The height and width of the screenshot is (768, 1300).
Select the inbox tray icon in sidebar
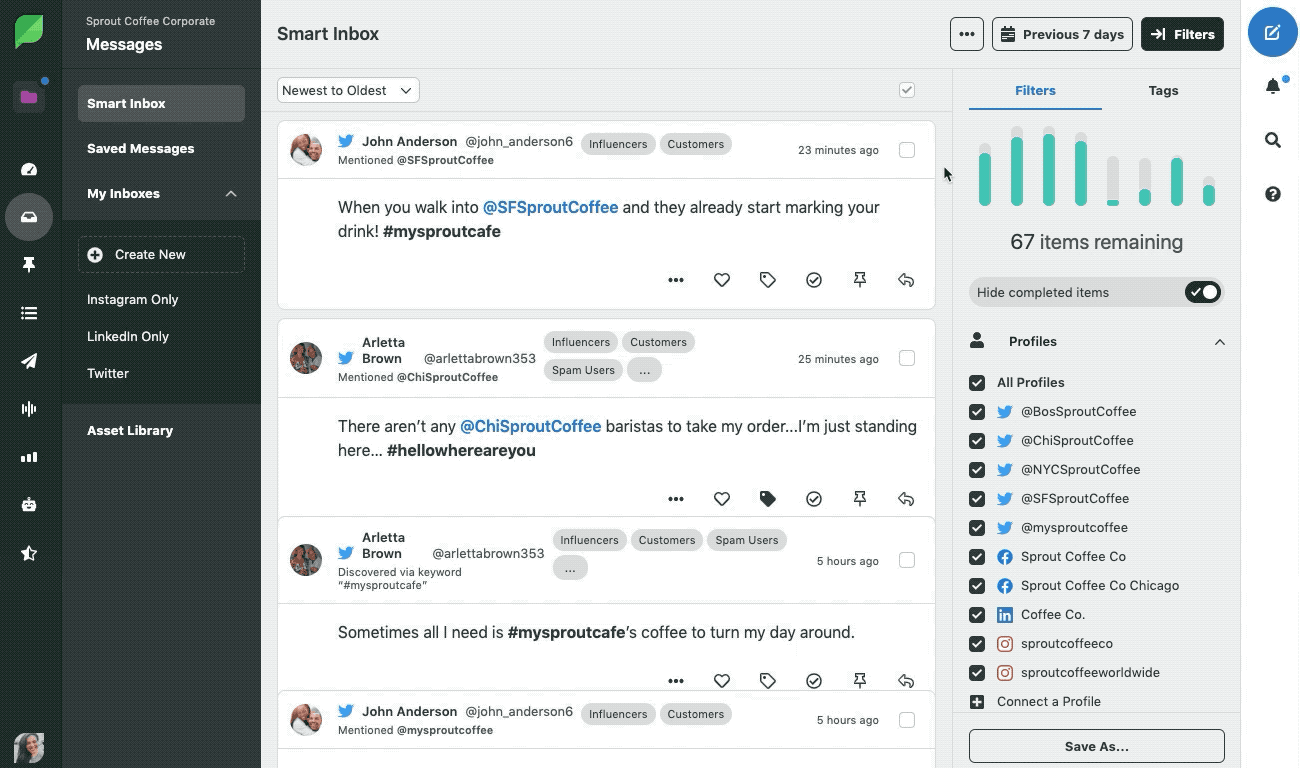point(29,217)
